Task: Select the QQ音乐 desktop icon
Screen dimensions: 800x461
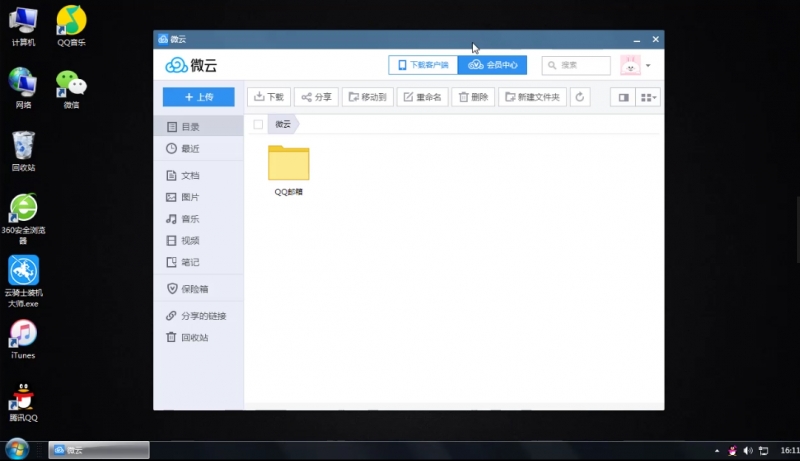Action: [71, 26]
